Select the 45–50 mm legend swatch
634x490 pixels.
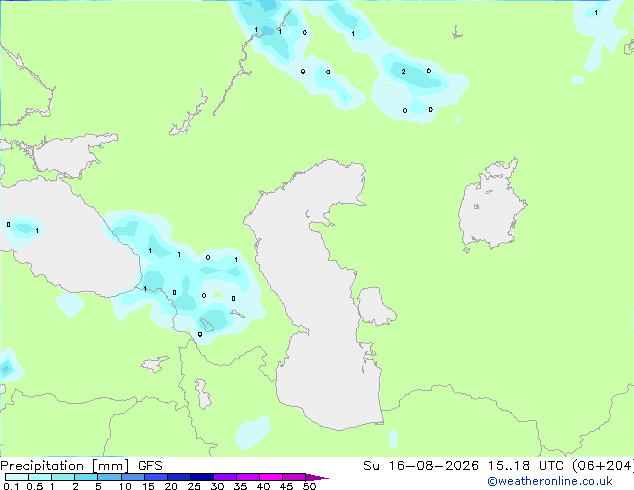click(294, 477)
